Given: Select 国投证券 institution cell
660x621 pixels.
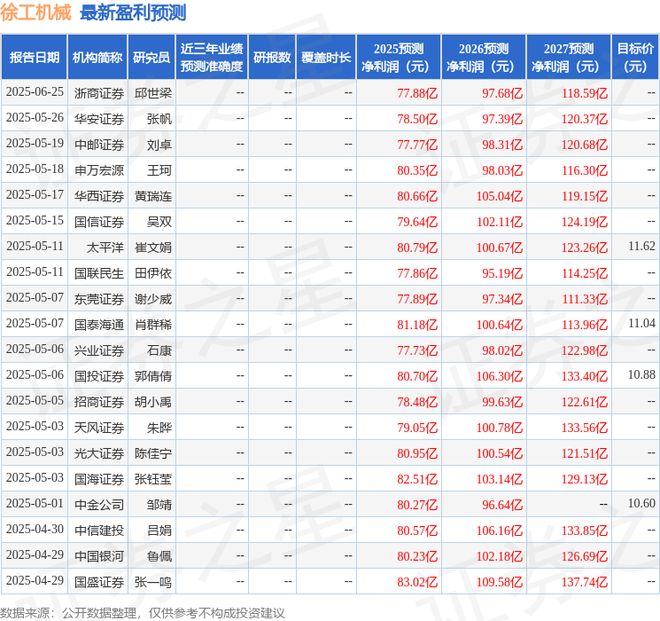Looking at the screenshot, I should pos(99,376).
